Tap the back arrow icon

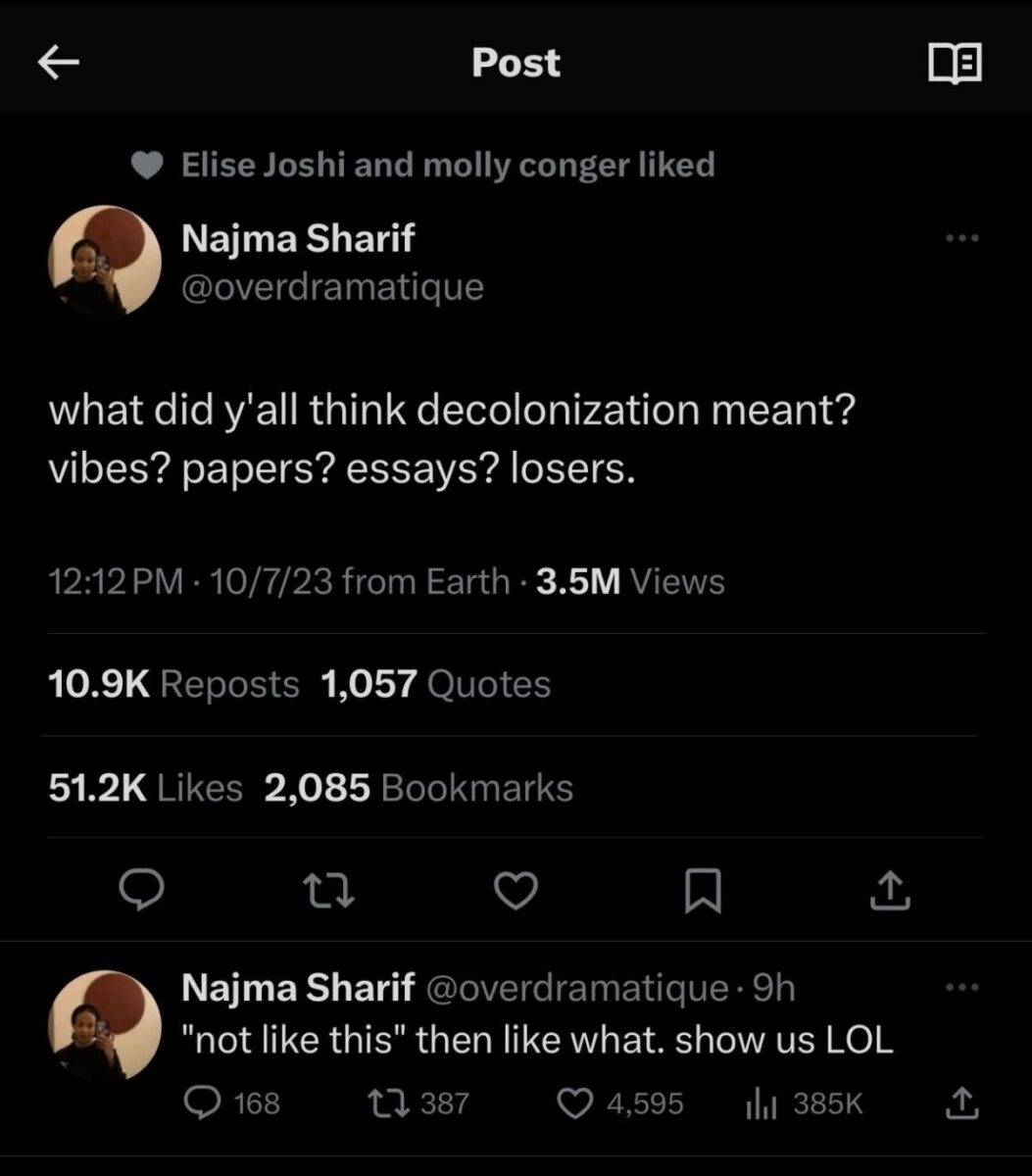tap(58, 63)
